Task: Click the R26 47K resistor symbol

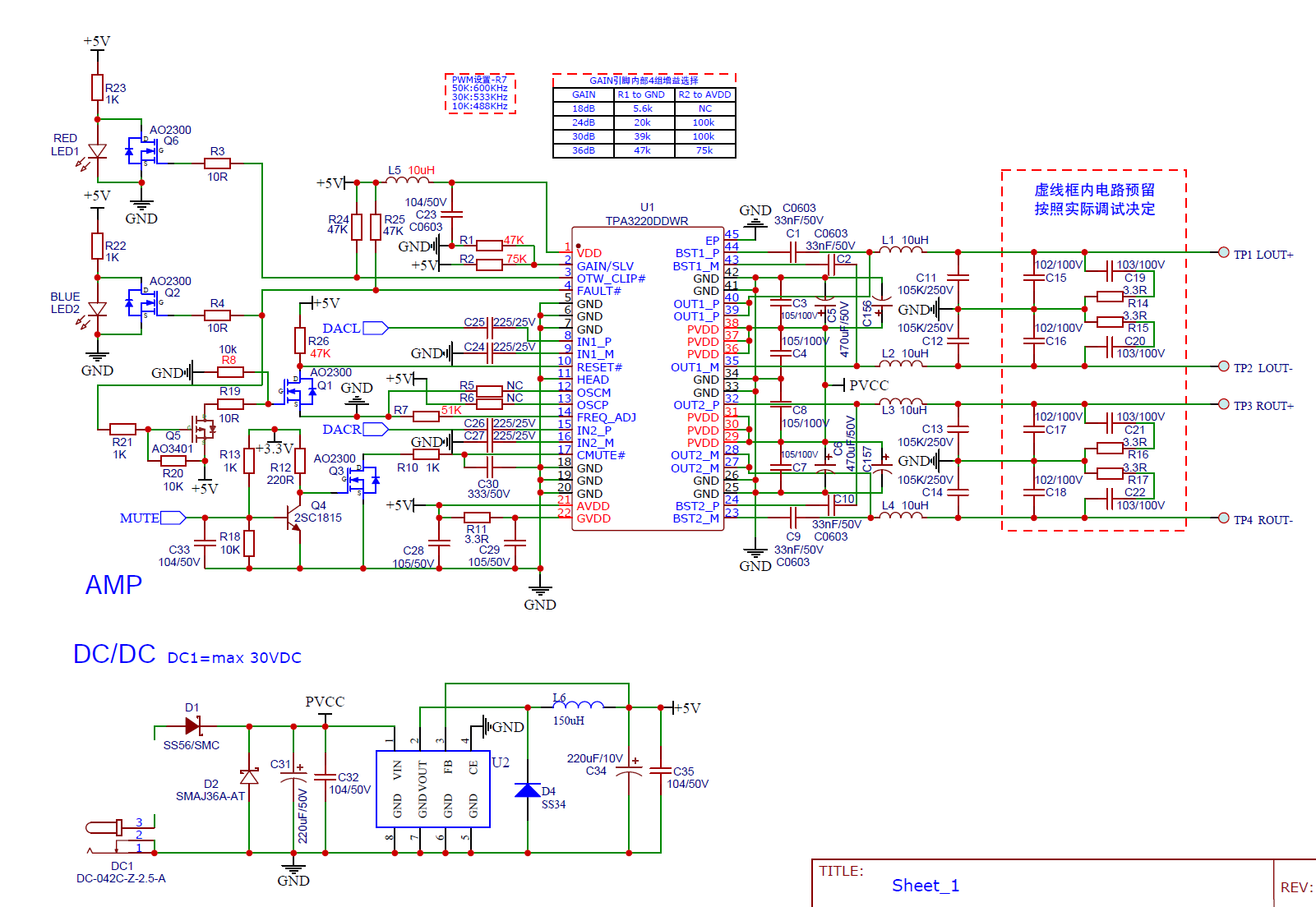Action: point(300,340)
